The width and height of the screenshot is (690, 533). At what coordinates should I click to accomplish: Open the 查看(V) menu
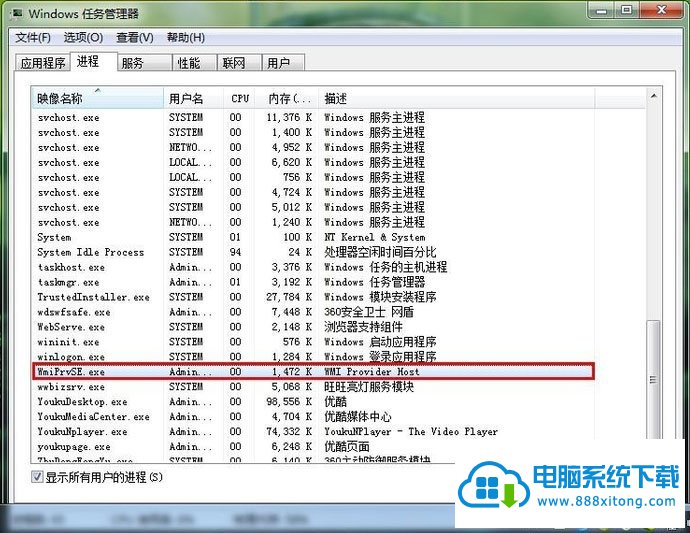tap(135, 38)
